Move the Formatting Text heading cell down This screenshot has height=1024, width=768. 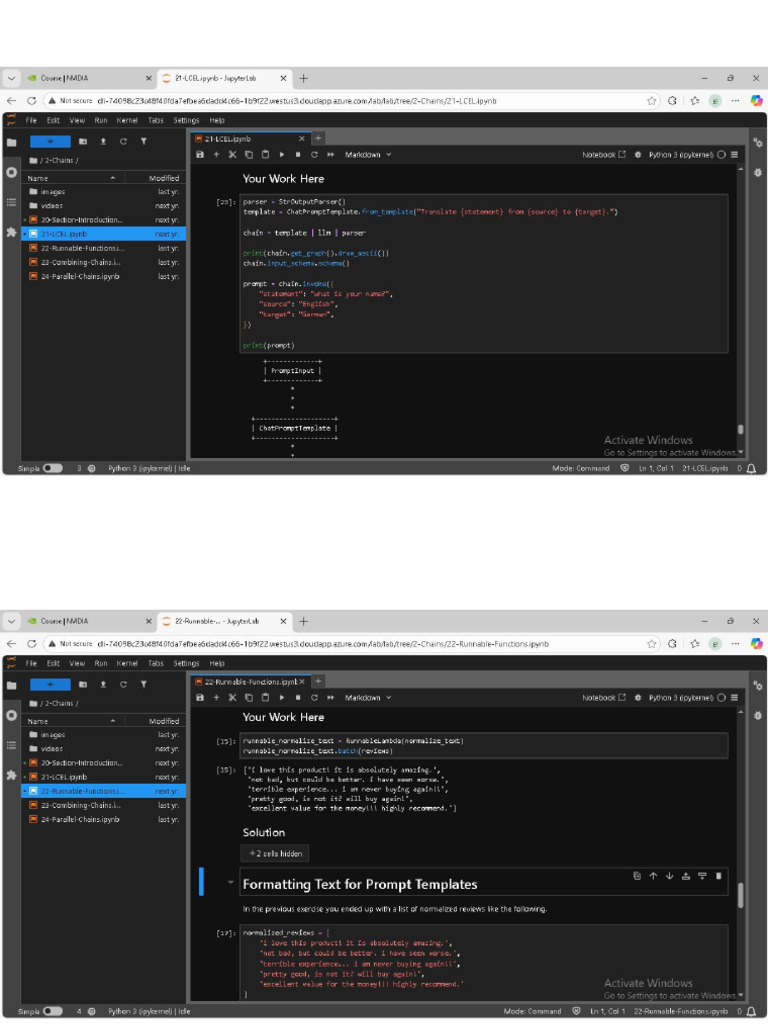(669, 876)
